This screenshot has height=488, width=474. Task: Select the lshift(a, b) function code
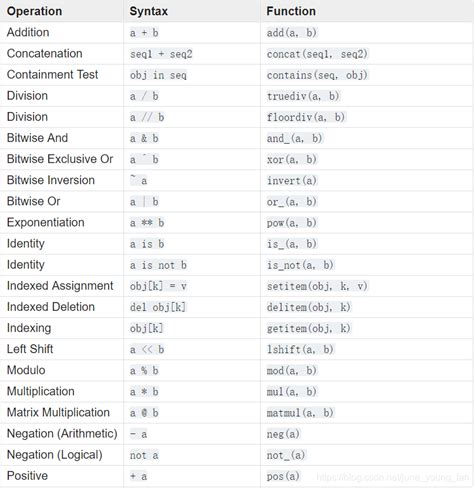pos(300,349)
